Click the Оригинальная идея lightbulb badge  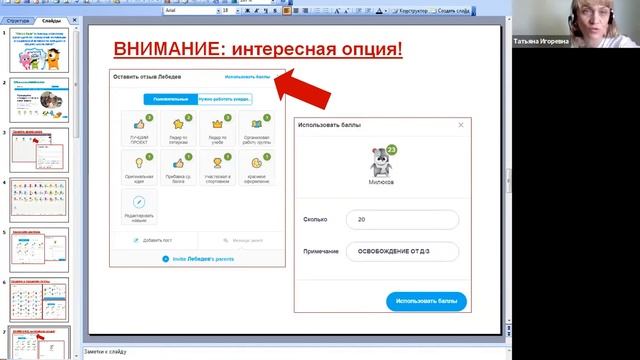click(139, 167)
